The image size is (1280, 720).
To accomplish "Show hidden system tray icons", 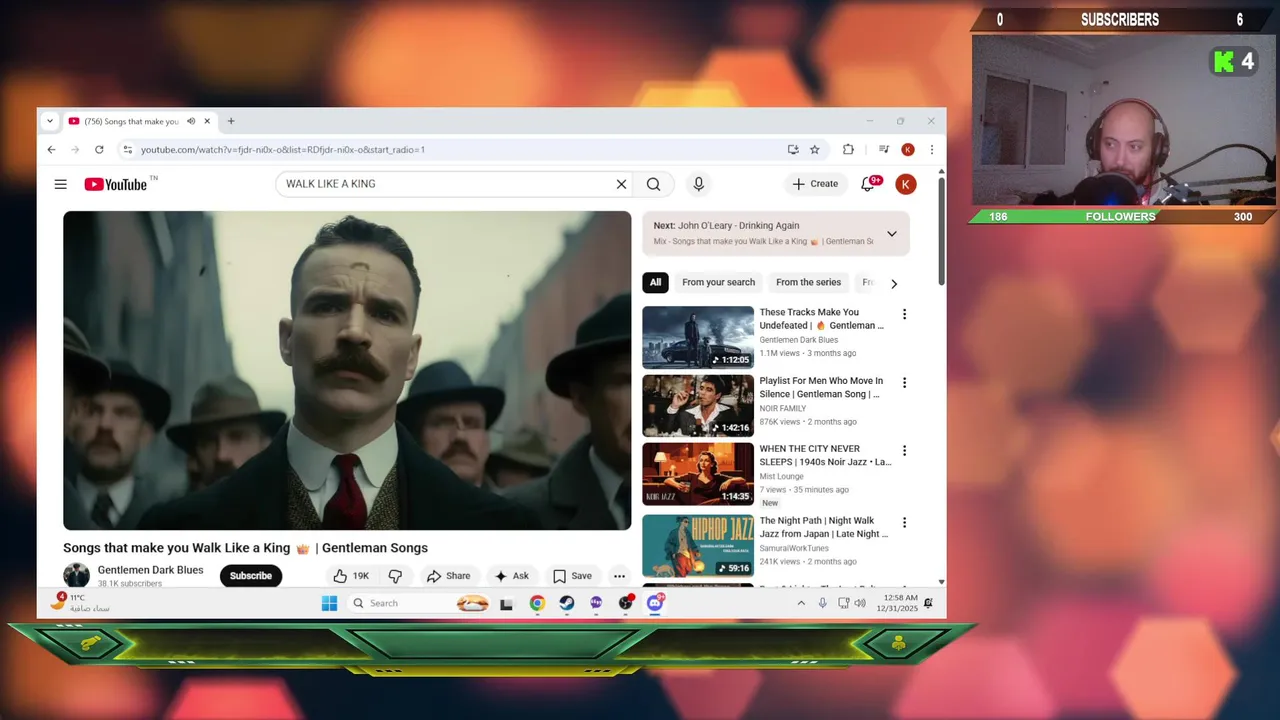I will click(x=801, y=603).
